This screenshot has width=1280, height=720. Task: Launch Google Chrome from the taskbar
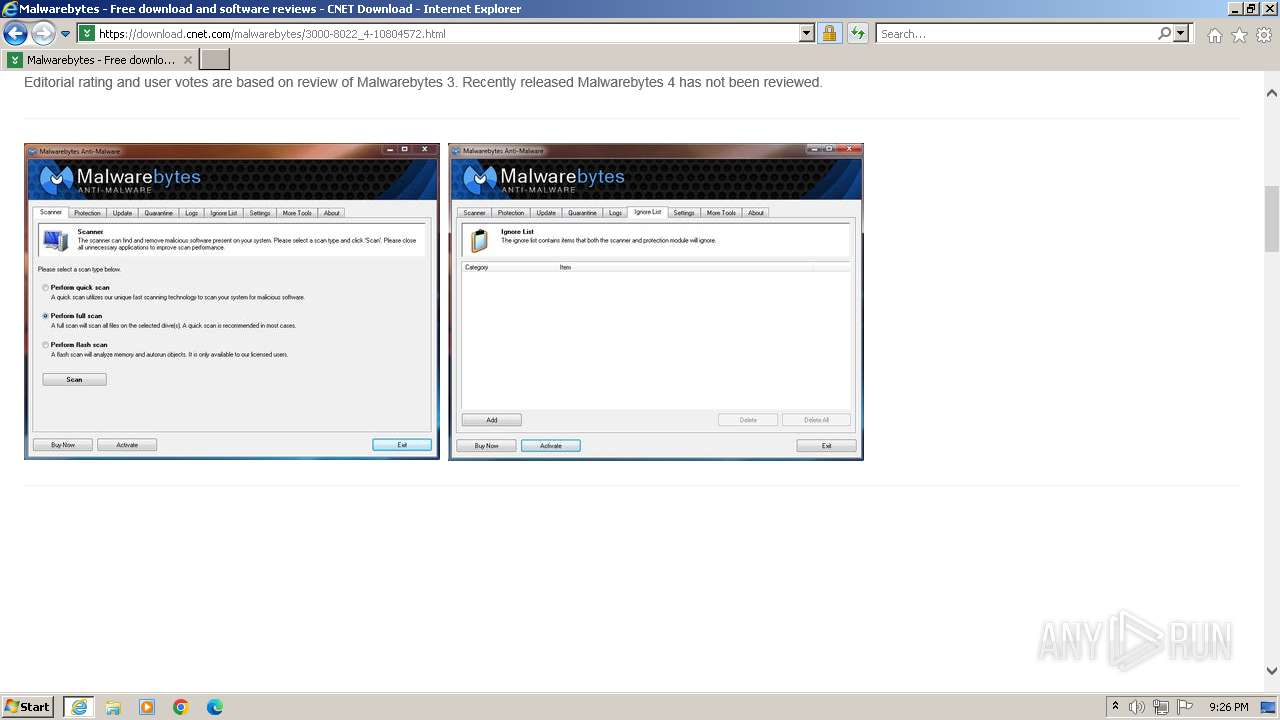pos(181,706)
